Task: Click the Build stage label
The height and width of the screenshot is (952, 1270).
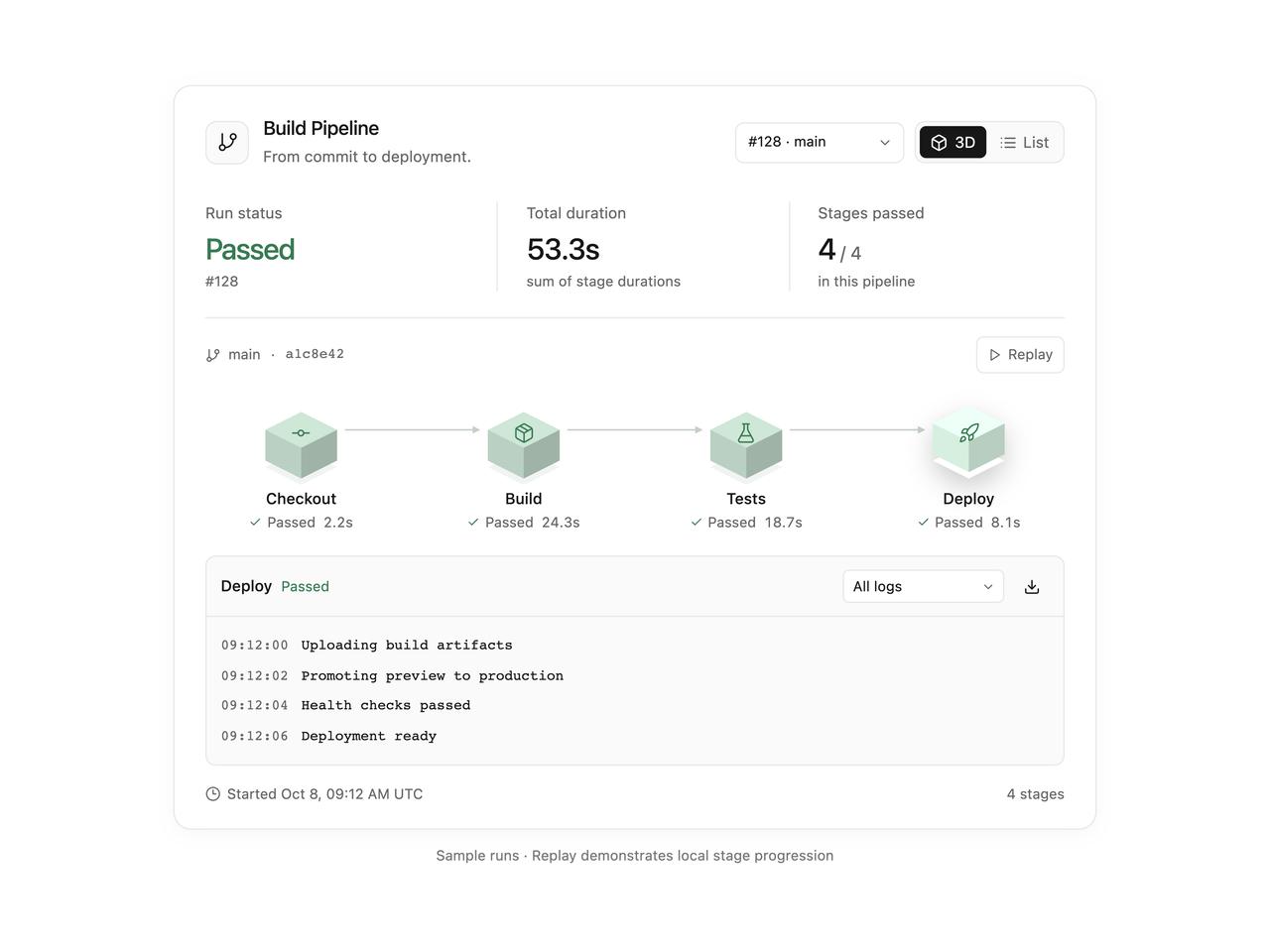Action: tap(524, 499)
